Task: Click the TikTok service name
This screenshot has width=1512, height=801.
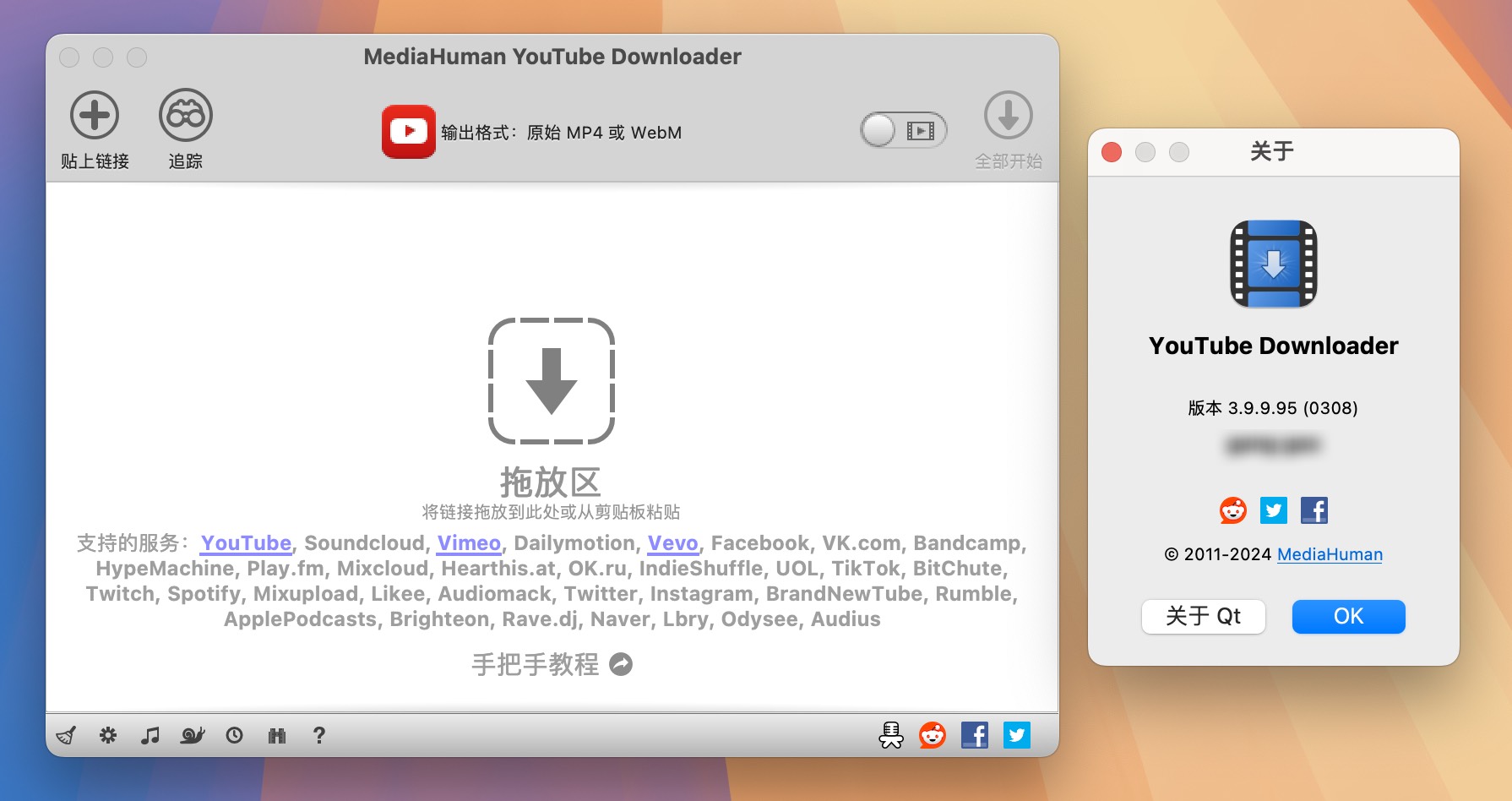Action: (x=866, y=569)
